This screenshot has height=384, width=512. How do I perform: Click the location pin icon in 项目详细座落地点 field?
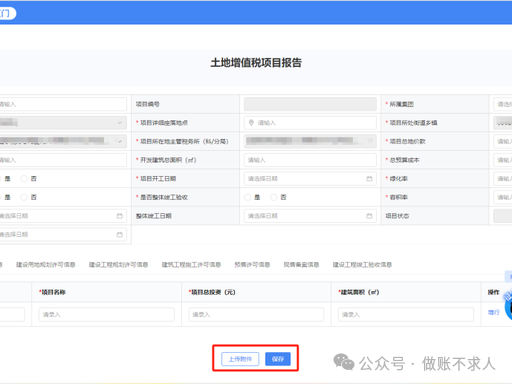click(251, 123)
